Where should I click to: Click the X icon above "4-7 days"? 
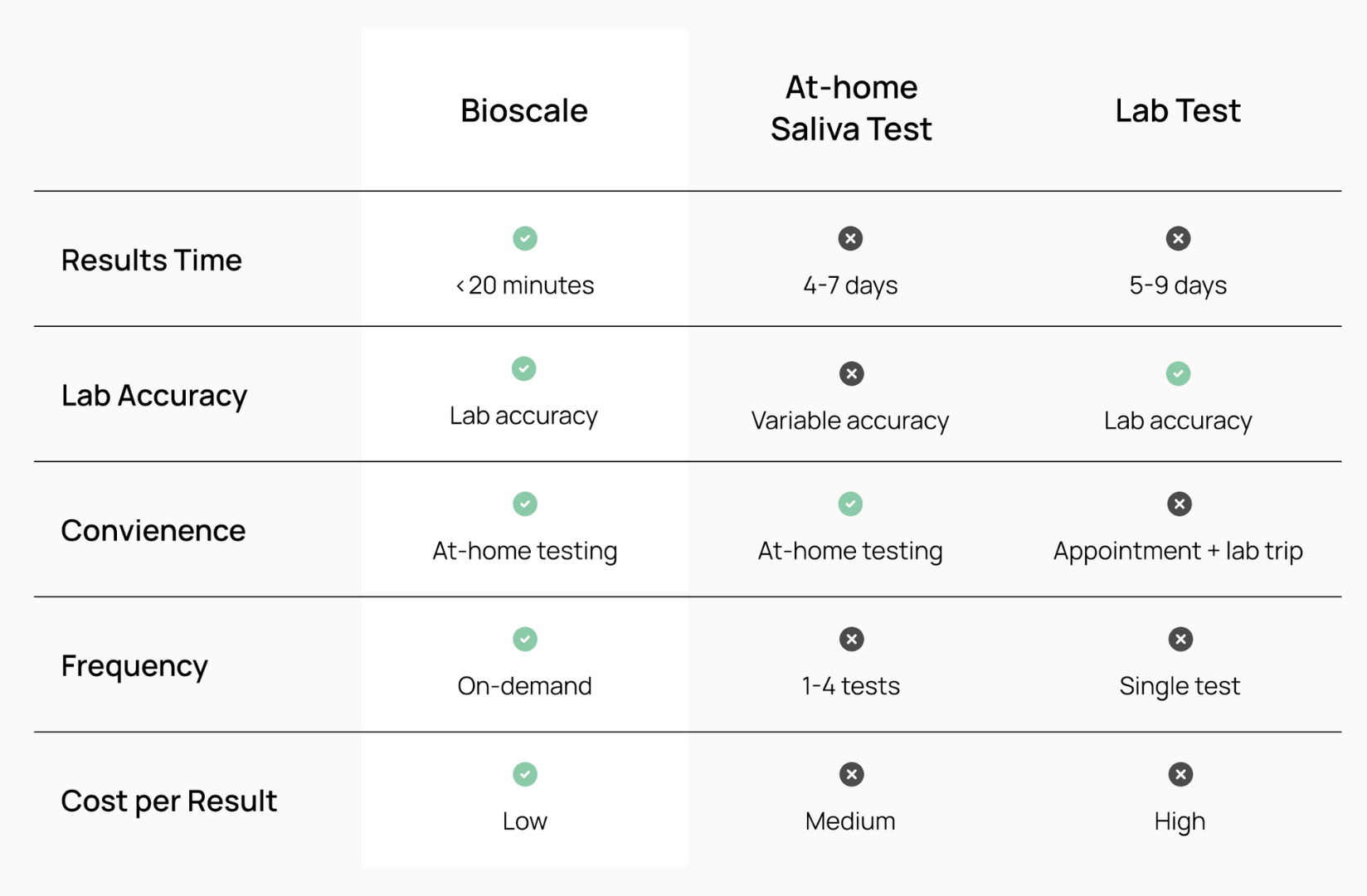850,239
